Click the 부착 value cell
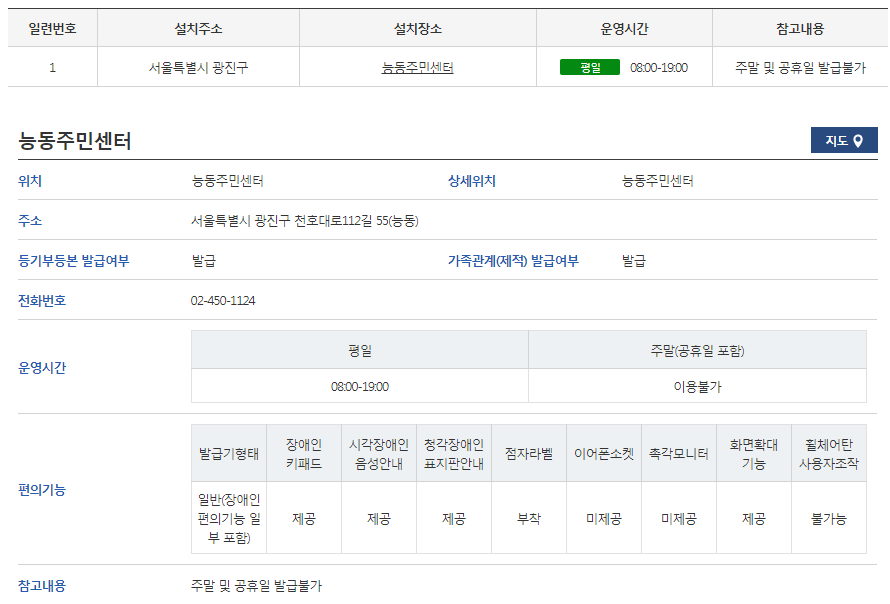This screenshot has height=604, width=890. (529, 518)
